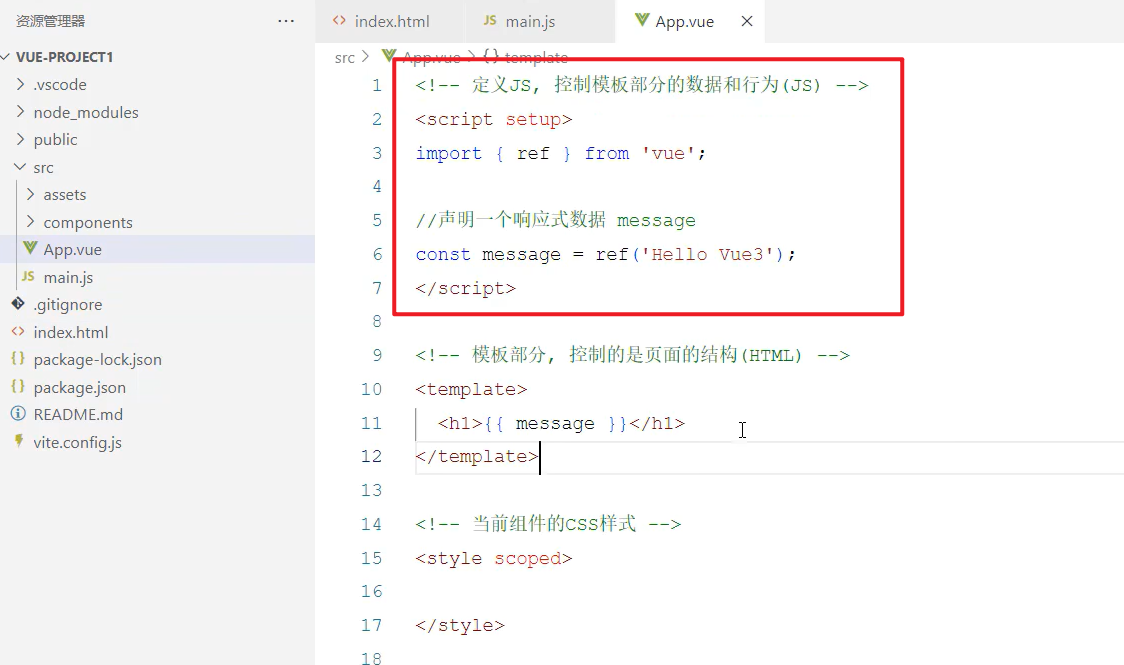
Task: Click line number 15 in the gutter
Action: point(371,558)
